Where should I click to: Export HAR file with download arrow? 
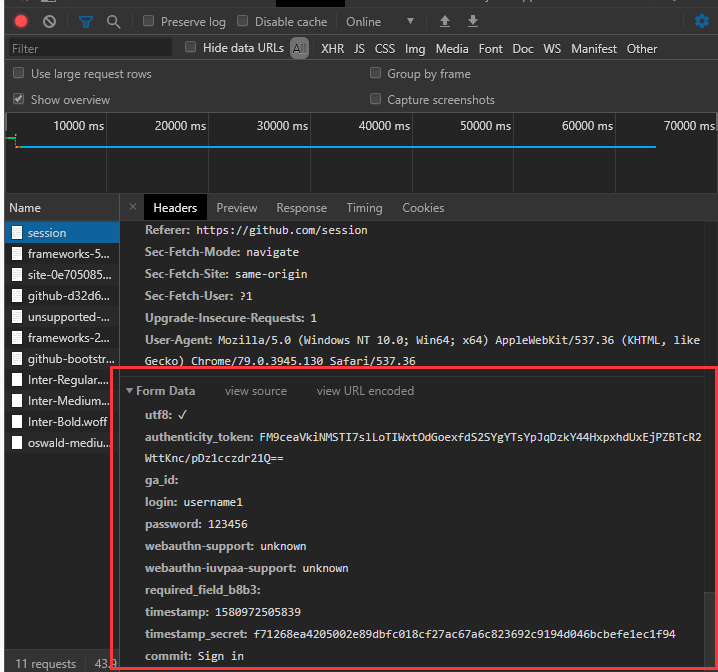(x=473, y=21)
